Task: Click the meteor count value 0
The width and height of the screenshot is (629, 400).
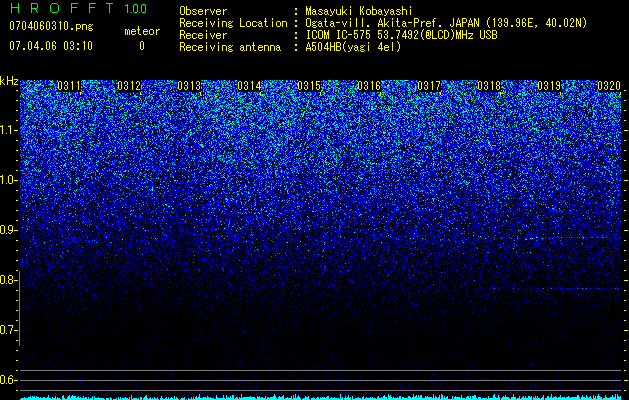Action: [x=142, y=46]
